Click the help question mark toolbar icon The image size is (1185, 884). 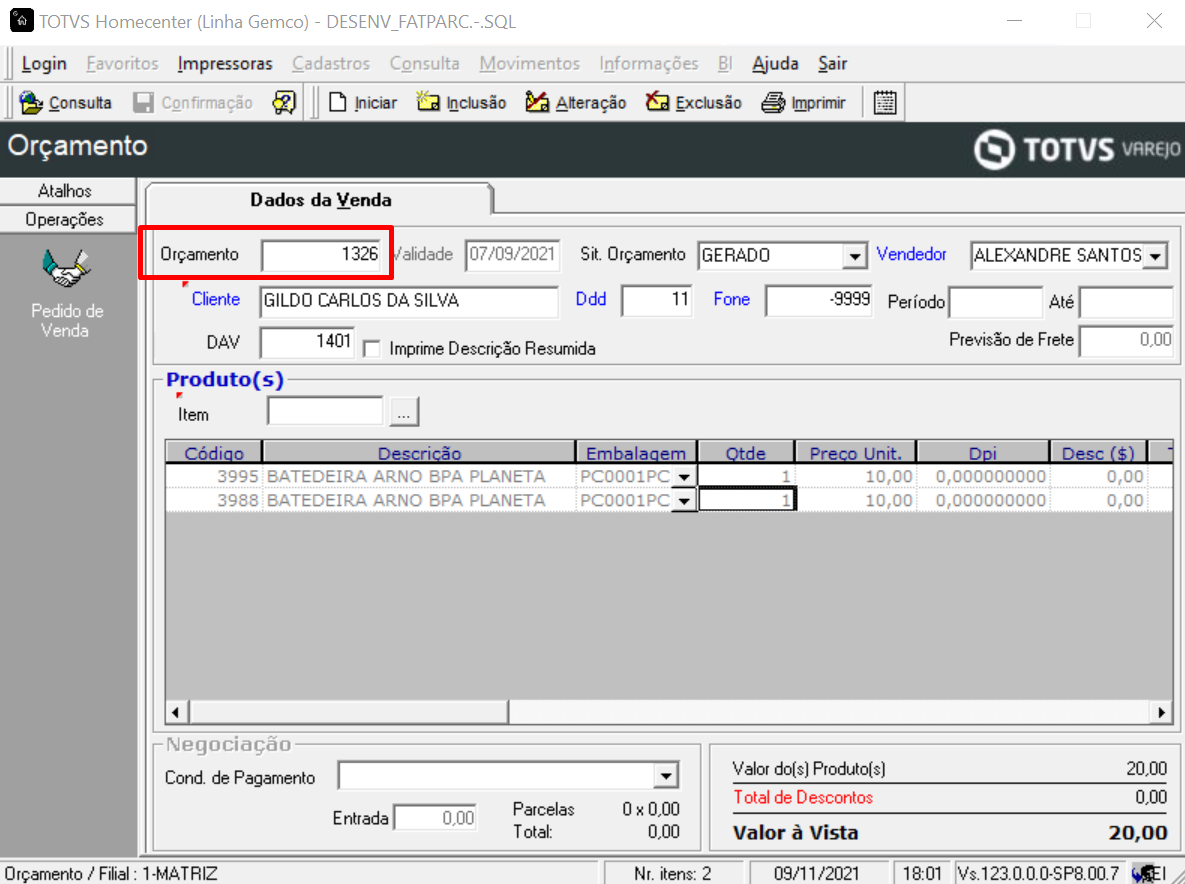[284, 103]
